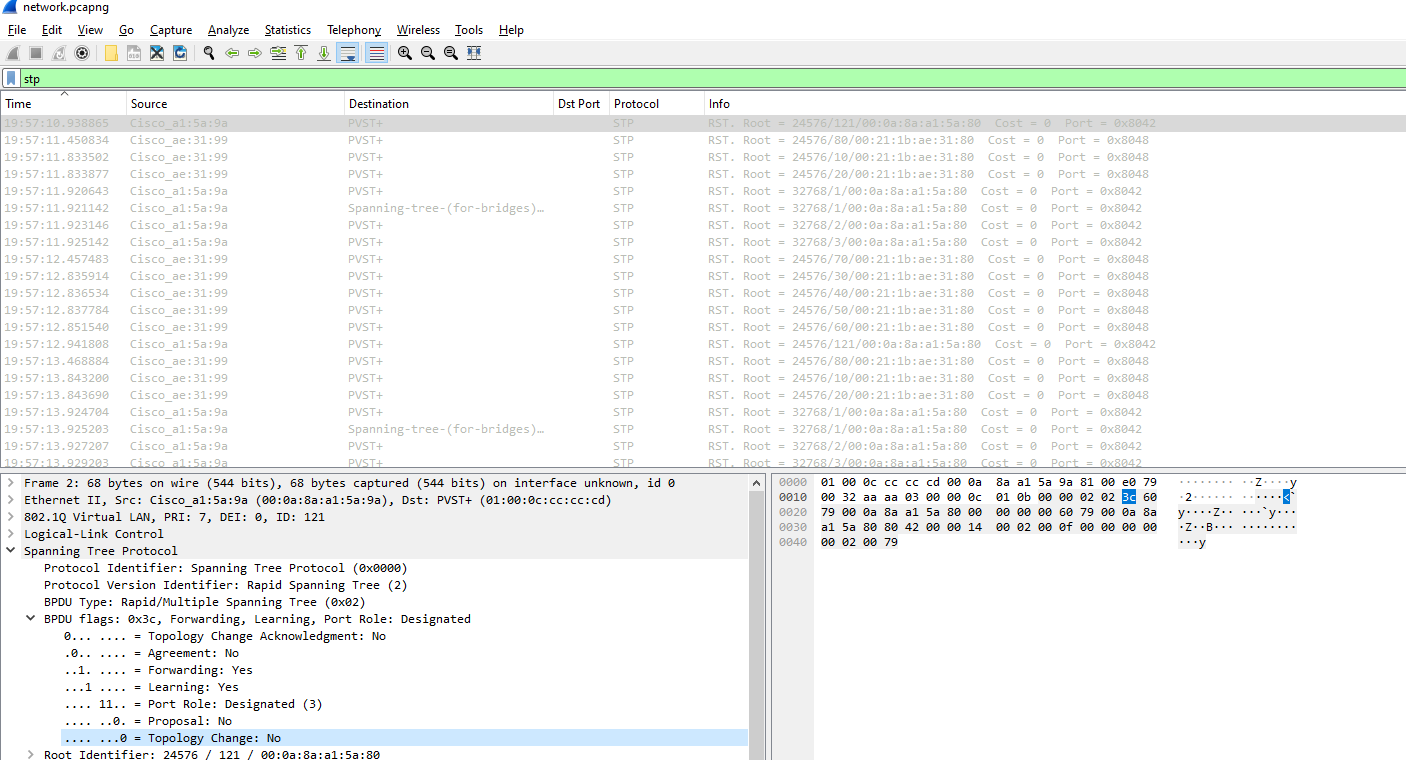Open the capture options gear icon
Screen dimensions: 1406x760
[82, 53]
